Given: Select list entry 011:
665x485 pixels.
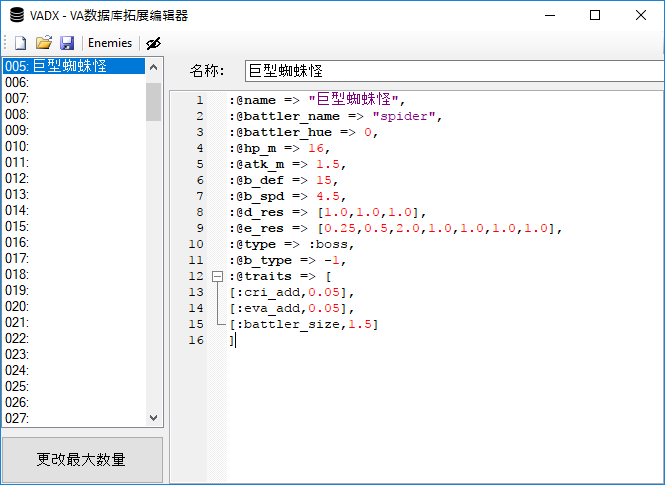Looking at the screenshot, I should [x=74, y=162].
